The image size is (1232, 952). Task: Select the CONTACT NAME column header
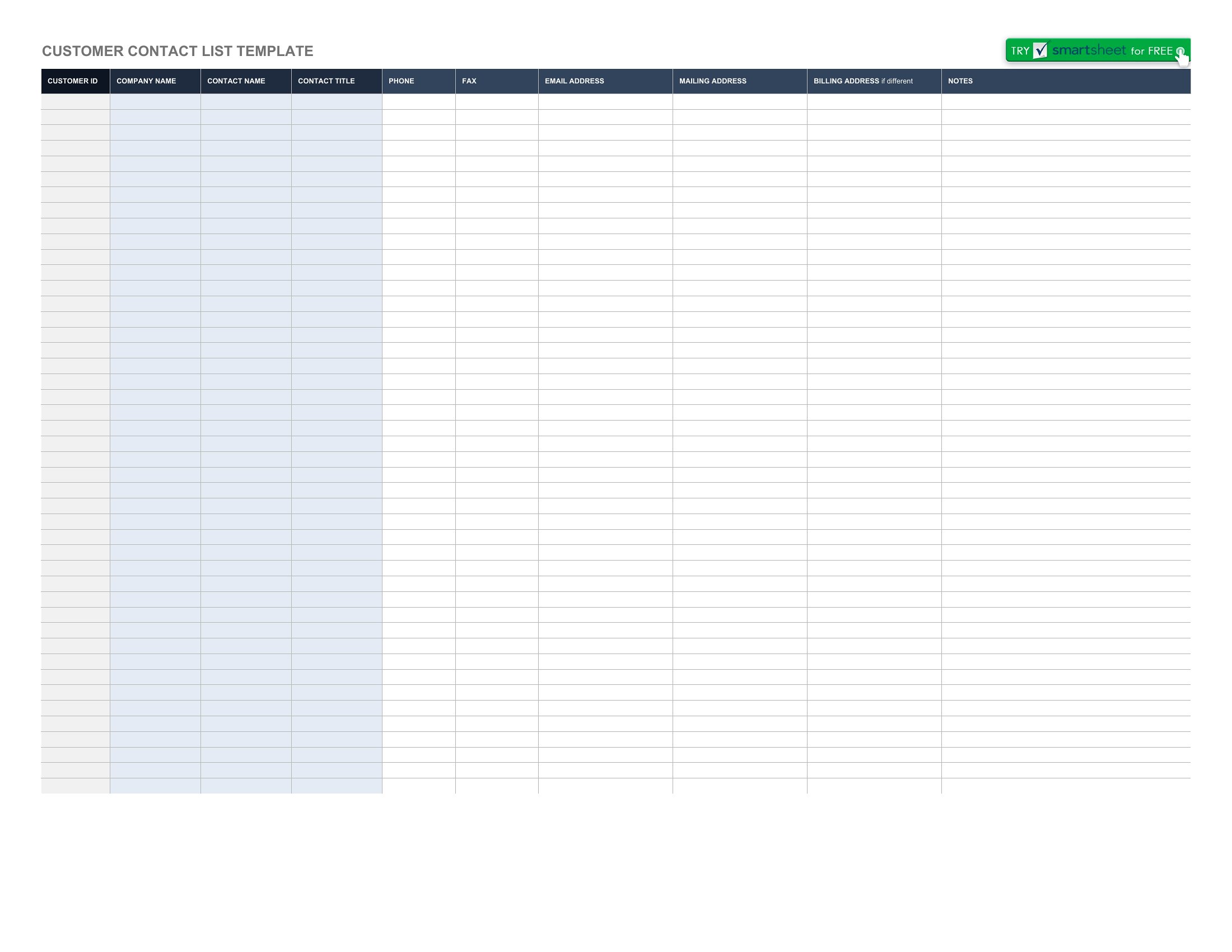(246, 81)
